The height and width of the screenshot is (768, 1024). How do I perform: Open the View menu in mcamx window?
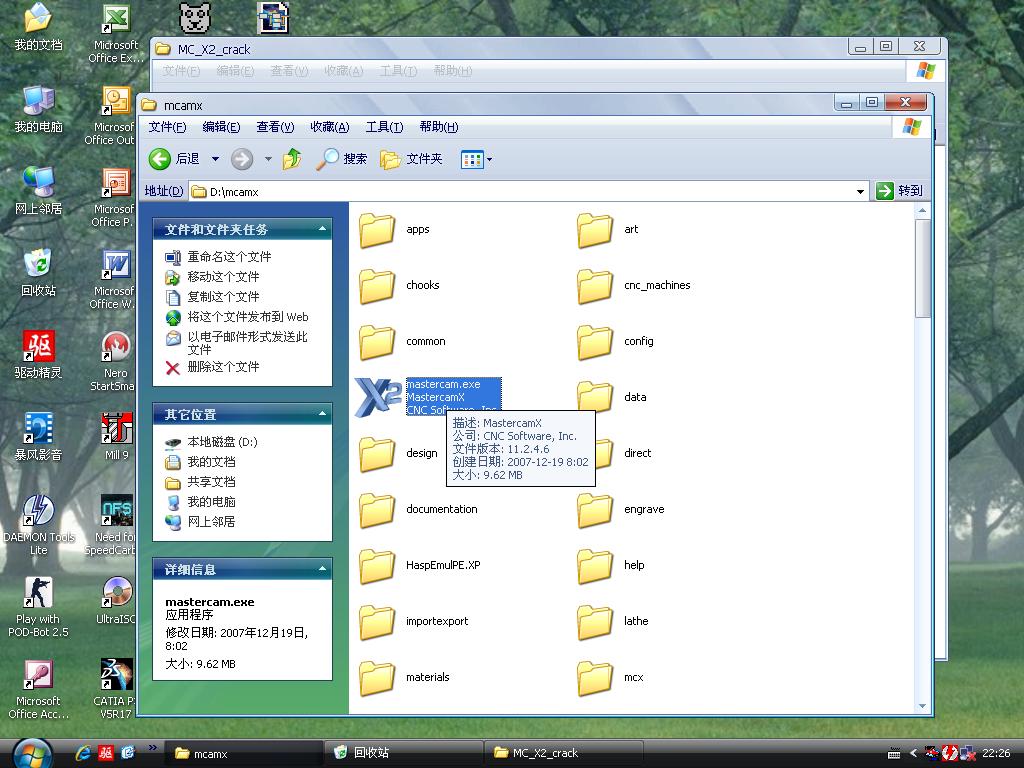[275, 127]
